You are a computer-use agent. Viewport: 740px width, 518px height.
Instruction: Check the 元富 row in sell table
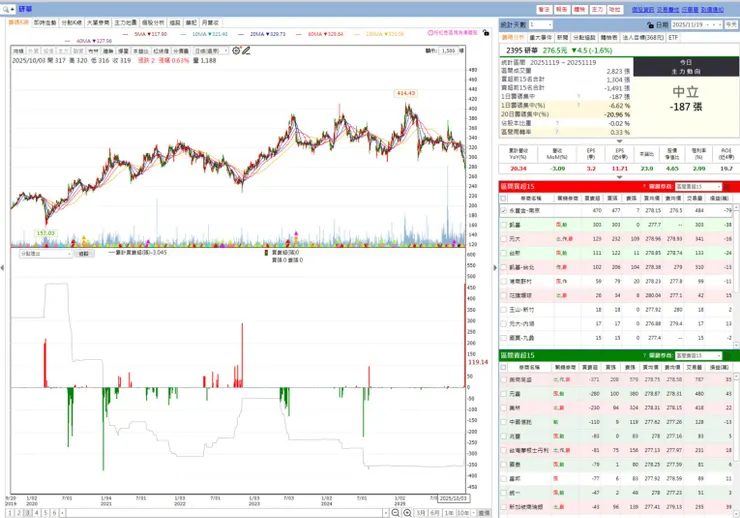[504, 393]
